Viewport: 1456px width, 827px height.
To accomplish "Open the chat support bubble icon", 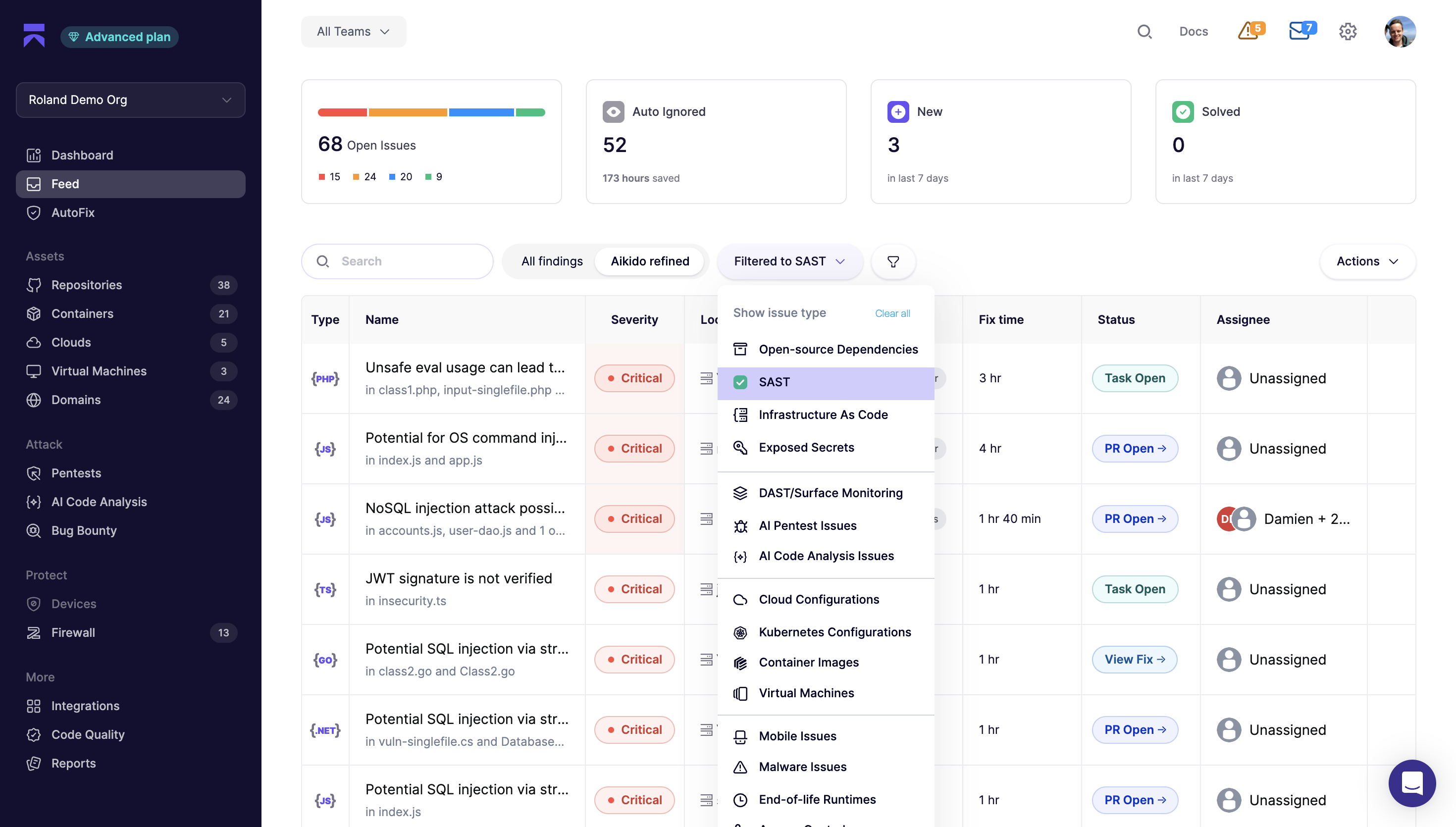I will click(1412, 783).
